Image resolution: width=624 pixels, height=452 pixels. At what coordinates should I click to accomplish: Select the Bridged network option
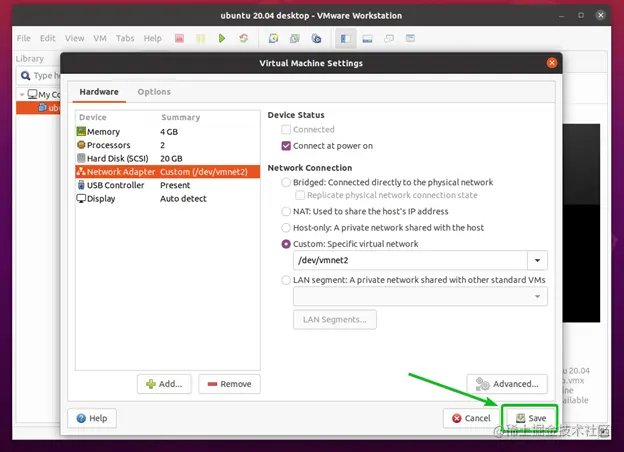(x=286, y=182)
